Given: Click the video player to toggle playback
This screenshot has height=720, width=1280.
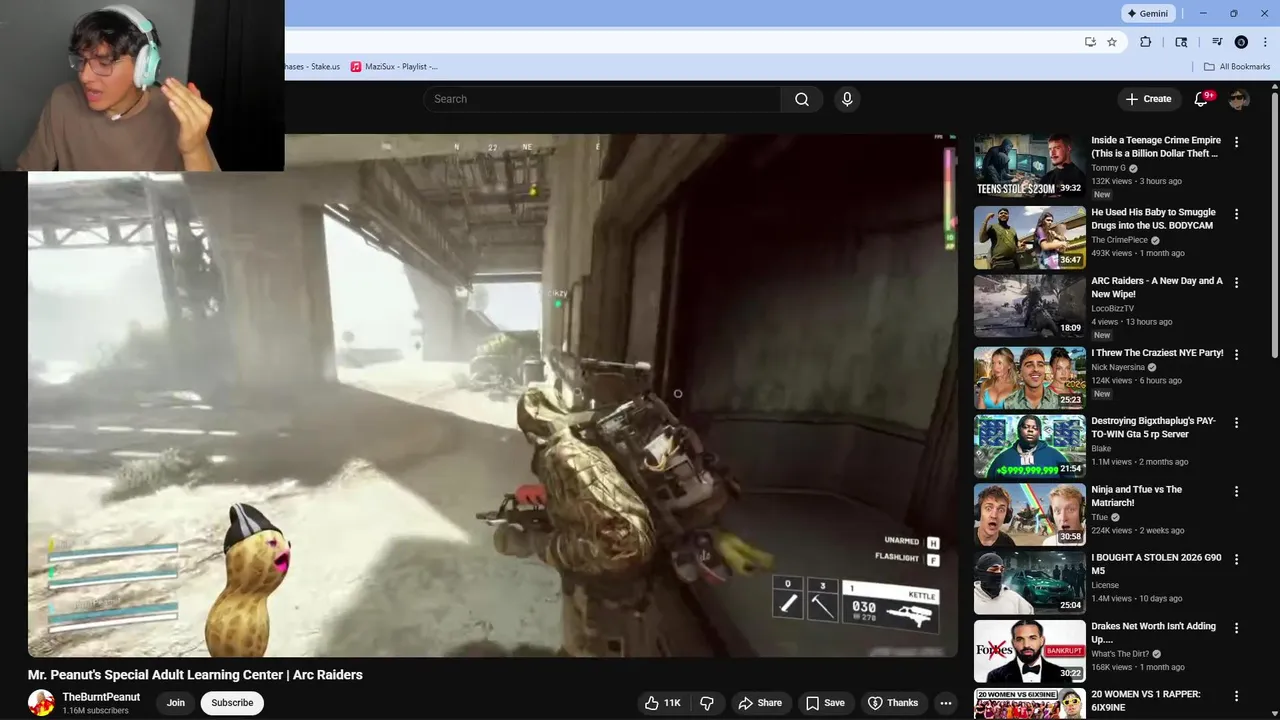Looking at the screenshot, I should (x=492, y=395).
